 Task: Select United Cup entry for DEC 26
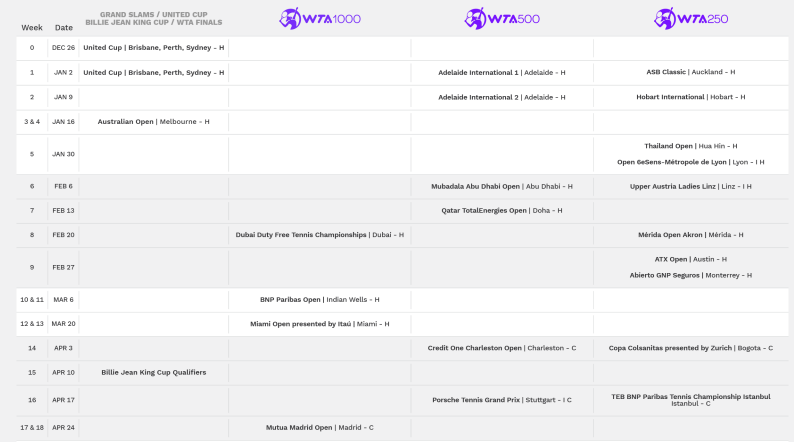pos(153,48)
